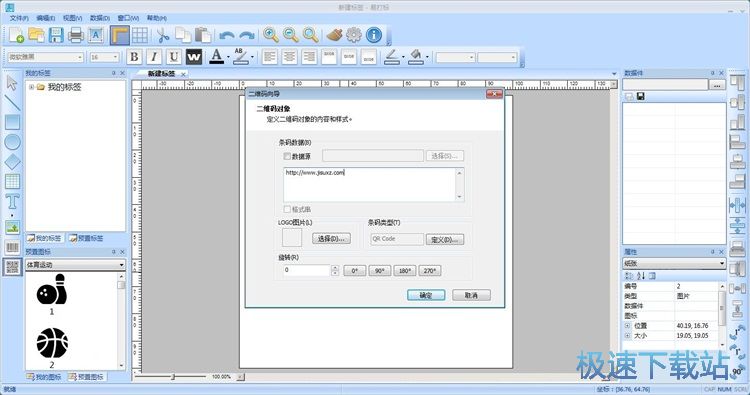Toggle the grid display

(140, 35)
